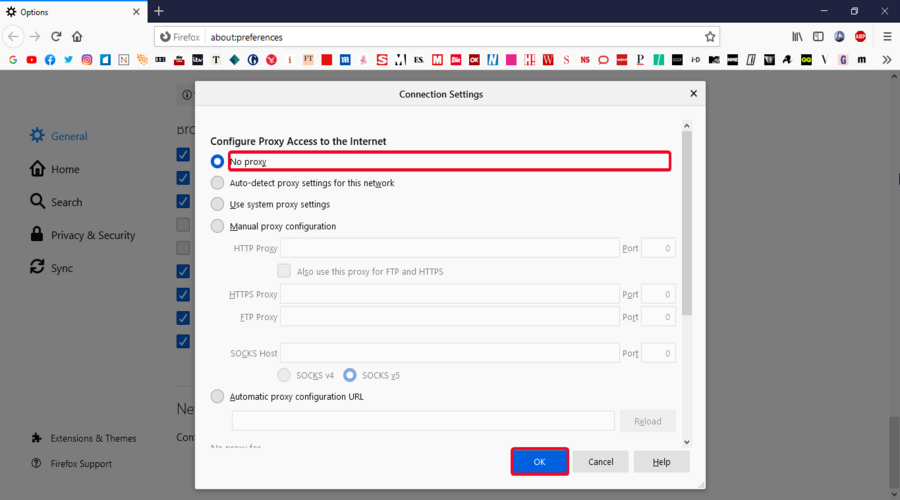This screenshot has height=500, width=900.
Task: Click the Reload button for proxy URL
Action: click(x=647, y=421)
